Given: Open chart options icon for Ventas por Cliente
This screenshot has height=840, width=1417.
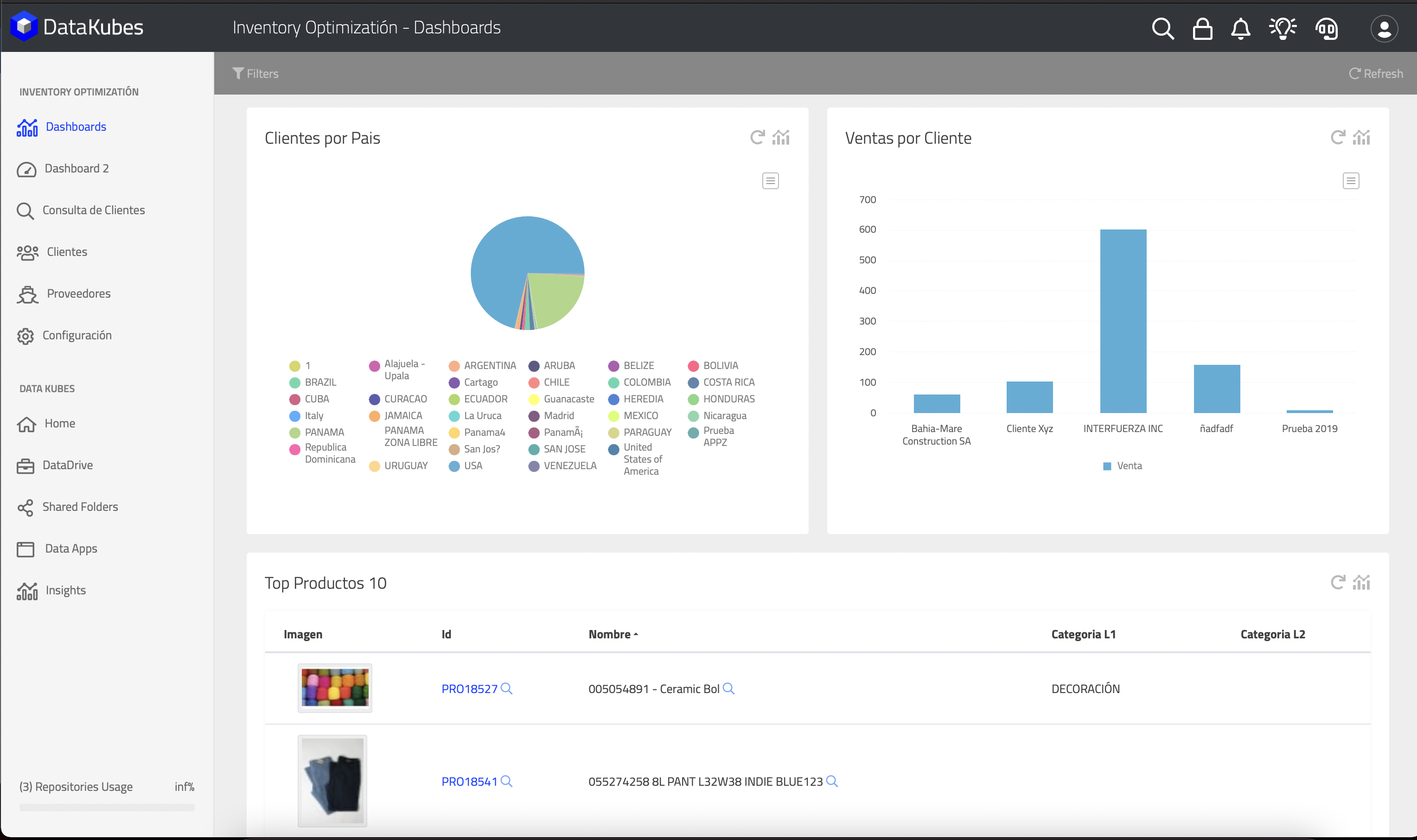Looking at the screenshot, I should 1361,138.
